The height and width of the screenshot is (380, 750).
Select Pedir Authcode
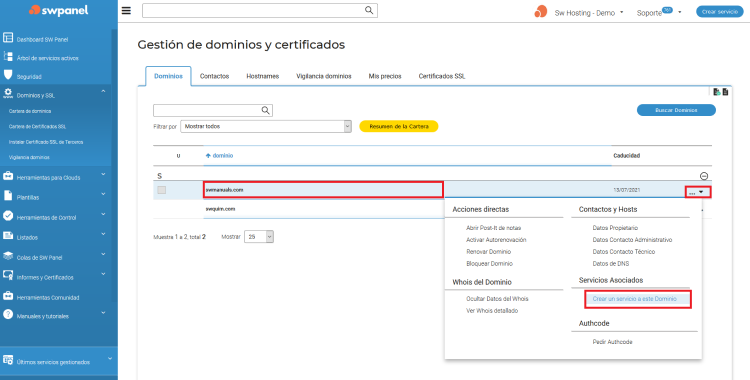tap(612, 342)
